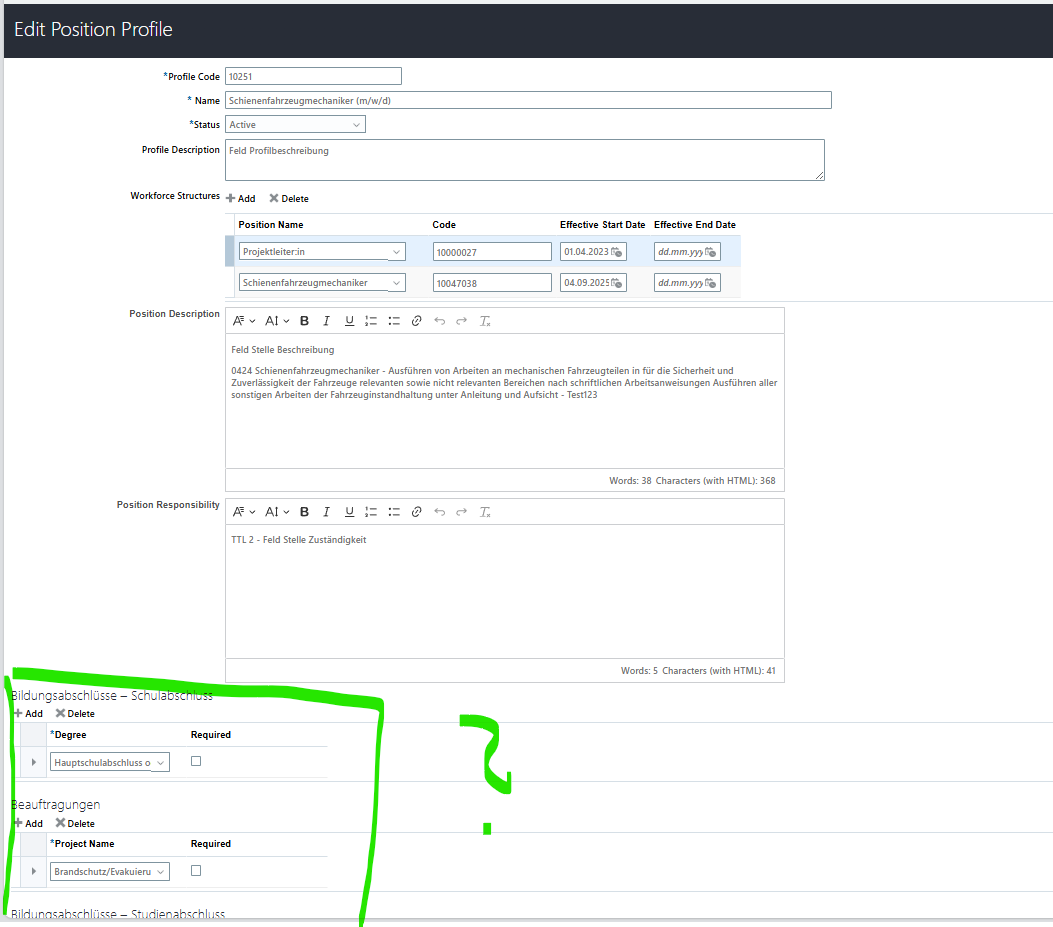Click Italic in Position Responsibility toolbar
Image resolution: width=1053 pixels, height=927 pixels.
click(x=326, y=512)
